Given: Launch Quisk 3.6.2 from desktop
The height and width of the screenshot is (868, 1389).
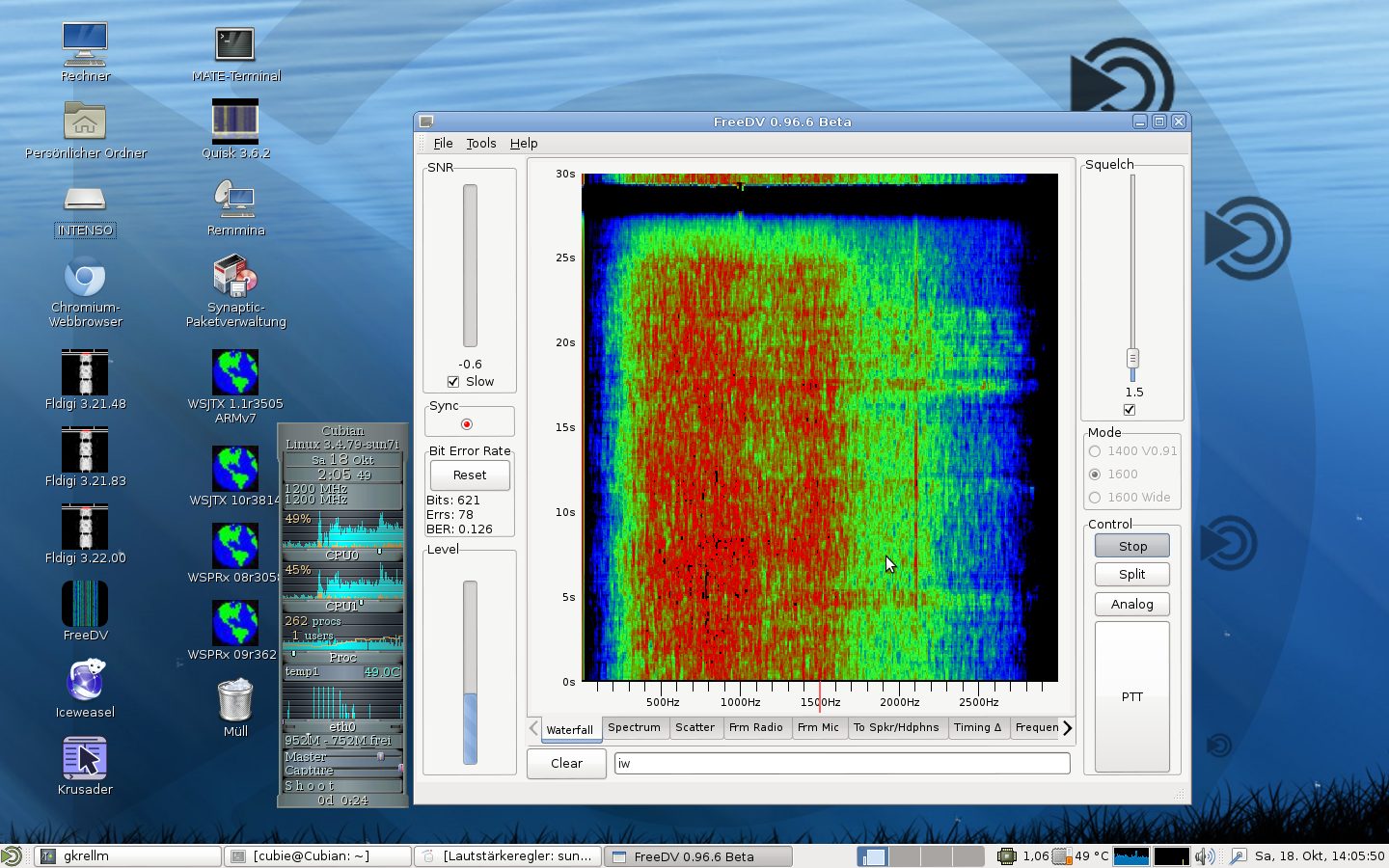Looking at the screenshot, I should pos(235,122).
